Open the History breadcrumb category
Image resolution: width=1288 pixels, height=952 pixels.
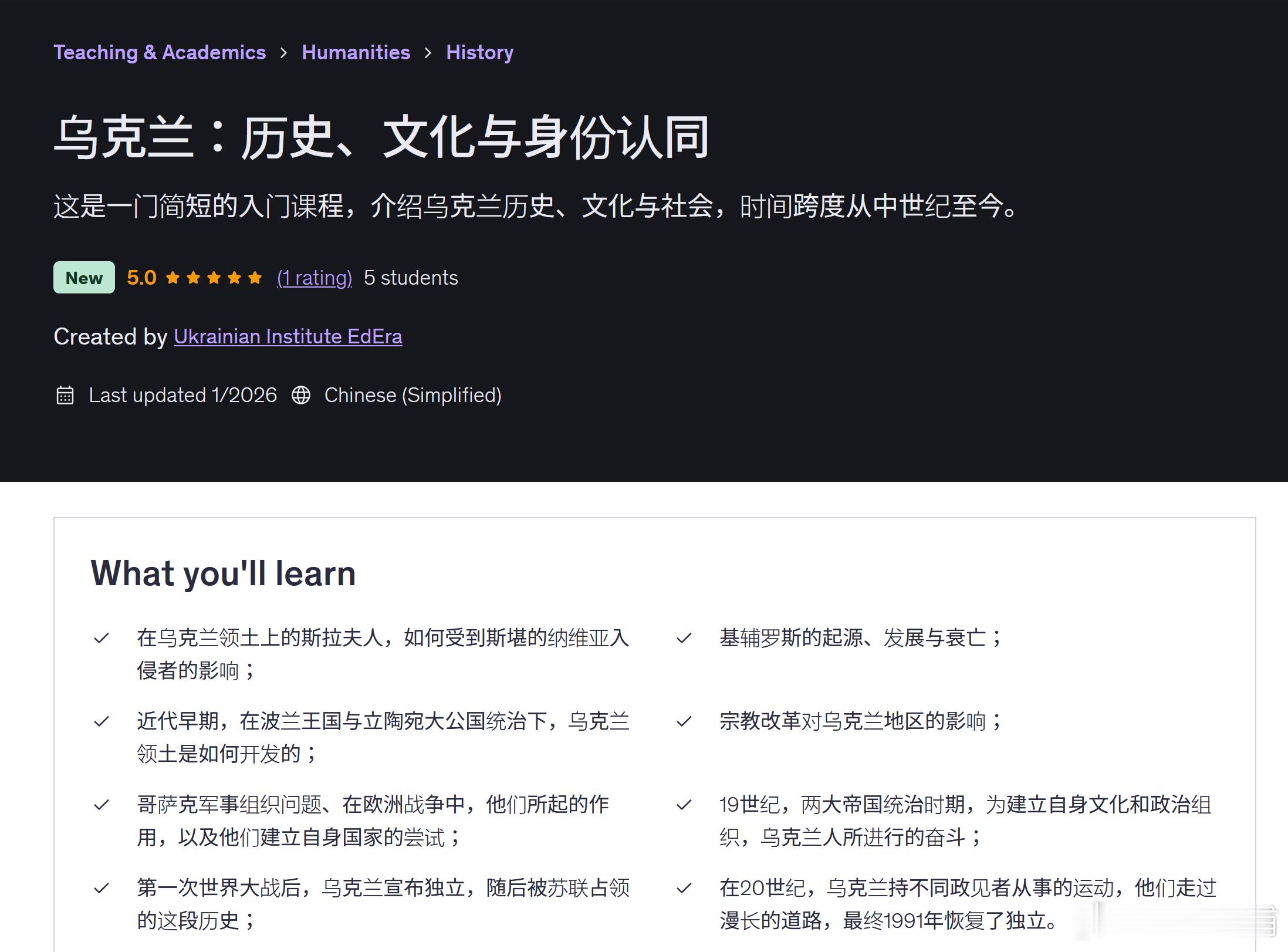click(479, 52)
